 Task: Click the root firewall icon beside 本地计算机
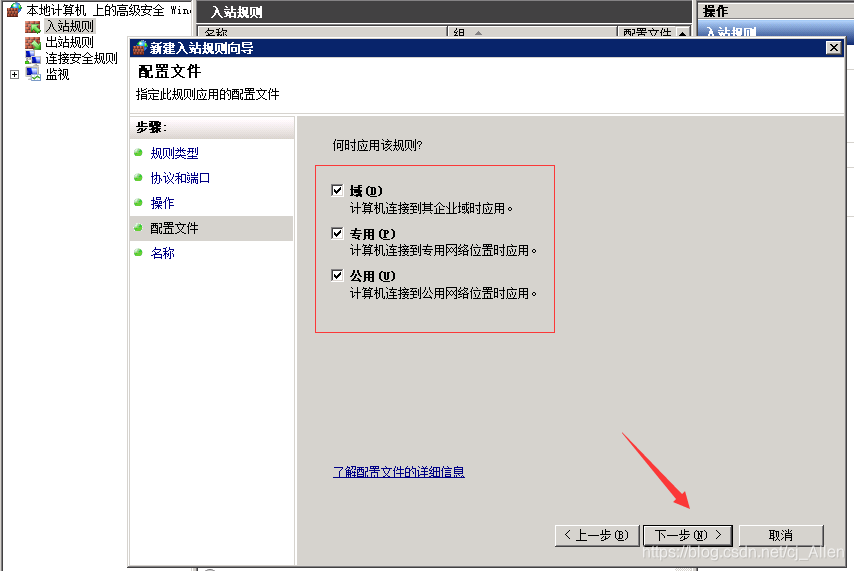(x=14, y=10)
